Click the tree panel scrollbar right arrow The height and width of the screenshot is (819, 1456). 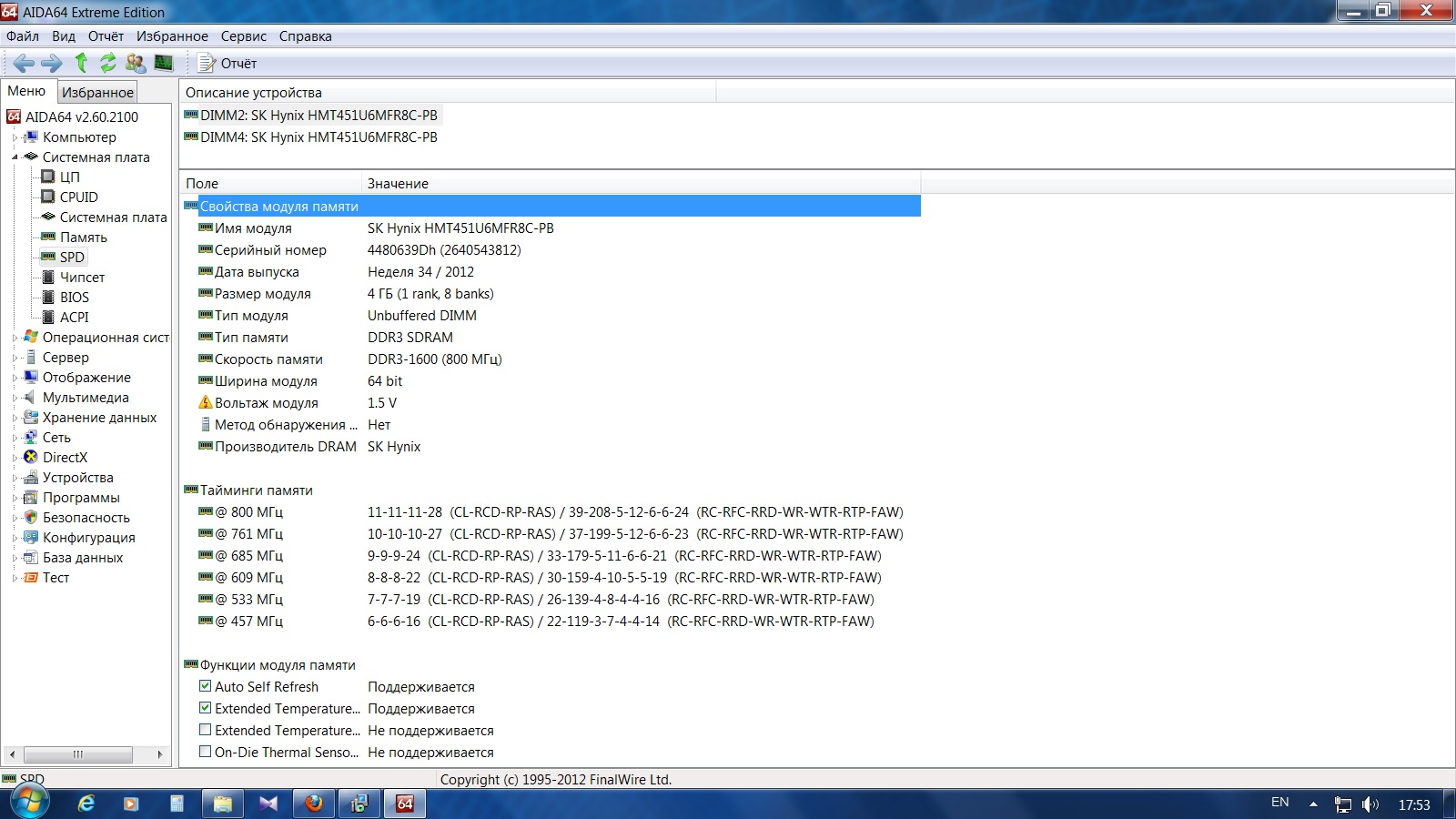160,754
